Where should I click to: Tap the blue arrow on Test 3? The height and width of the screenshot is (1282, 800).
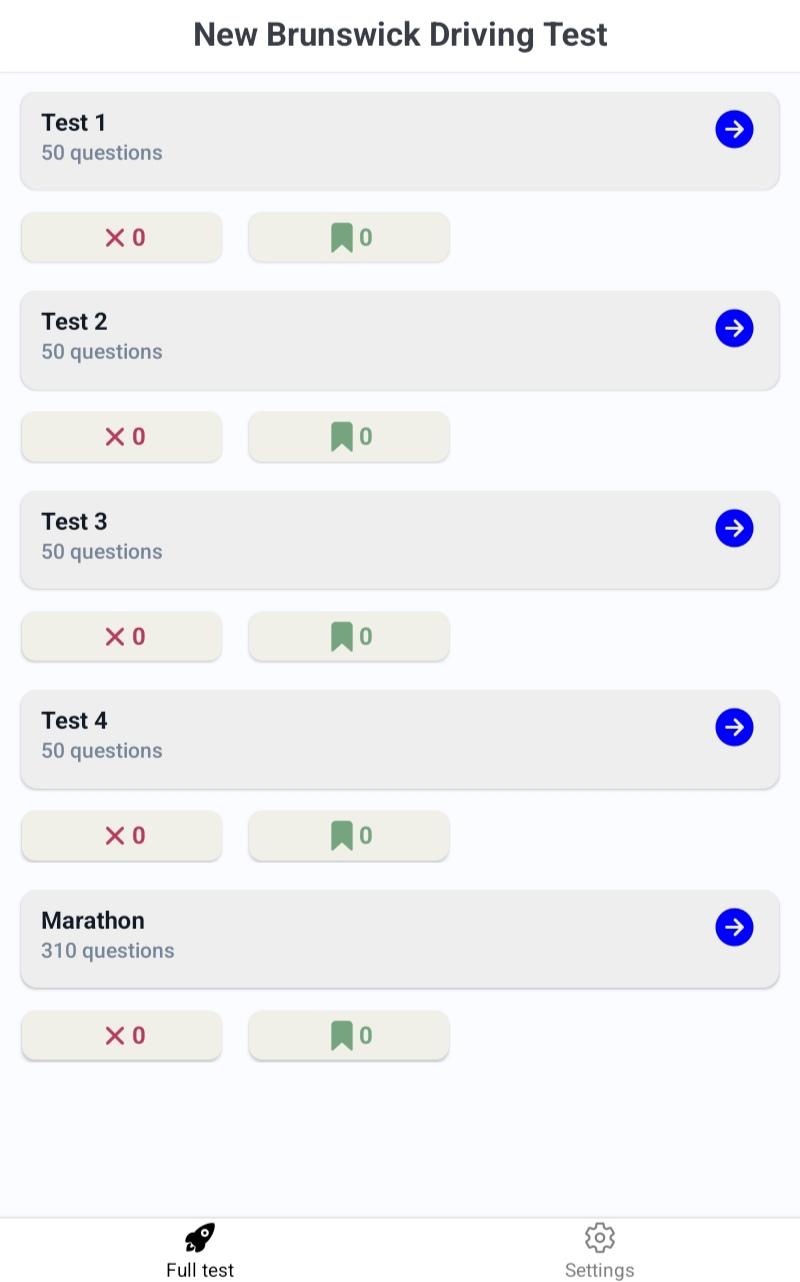click(734, 528)
